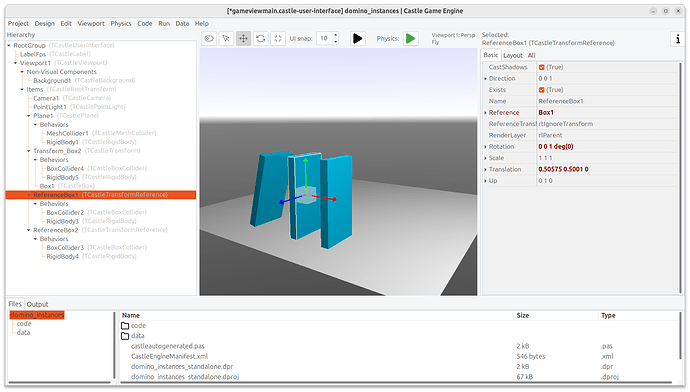Screen dimensions: 690x392
Task: Expand the Translation property row
Action: click(x=485, y=169)
